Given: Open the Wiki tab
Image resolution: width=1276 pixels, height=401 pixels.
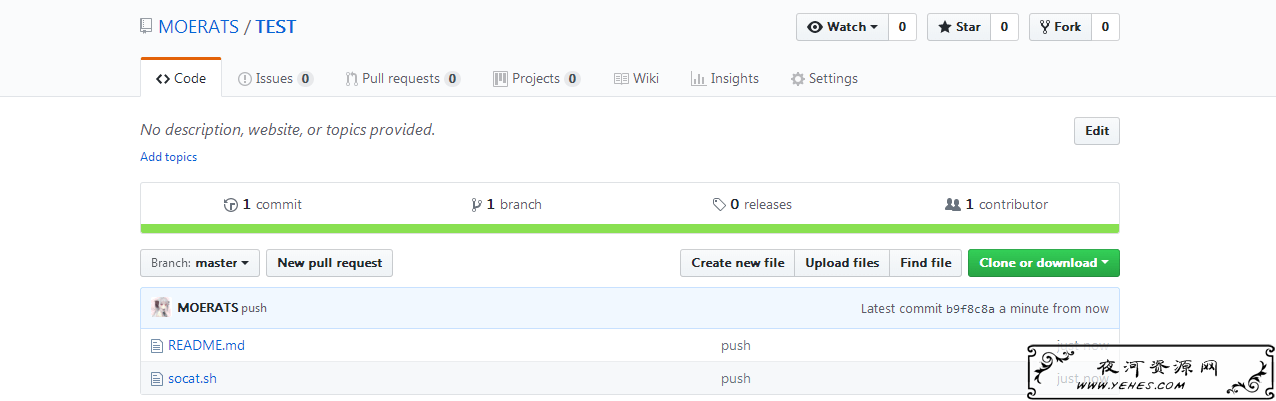Looking at the screenshot, I should tap(636, 78).
